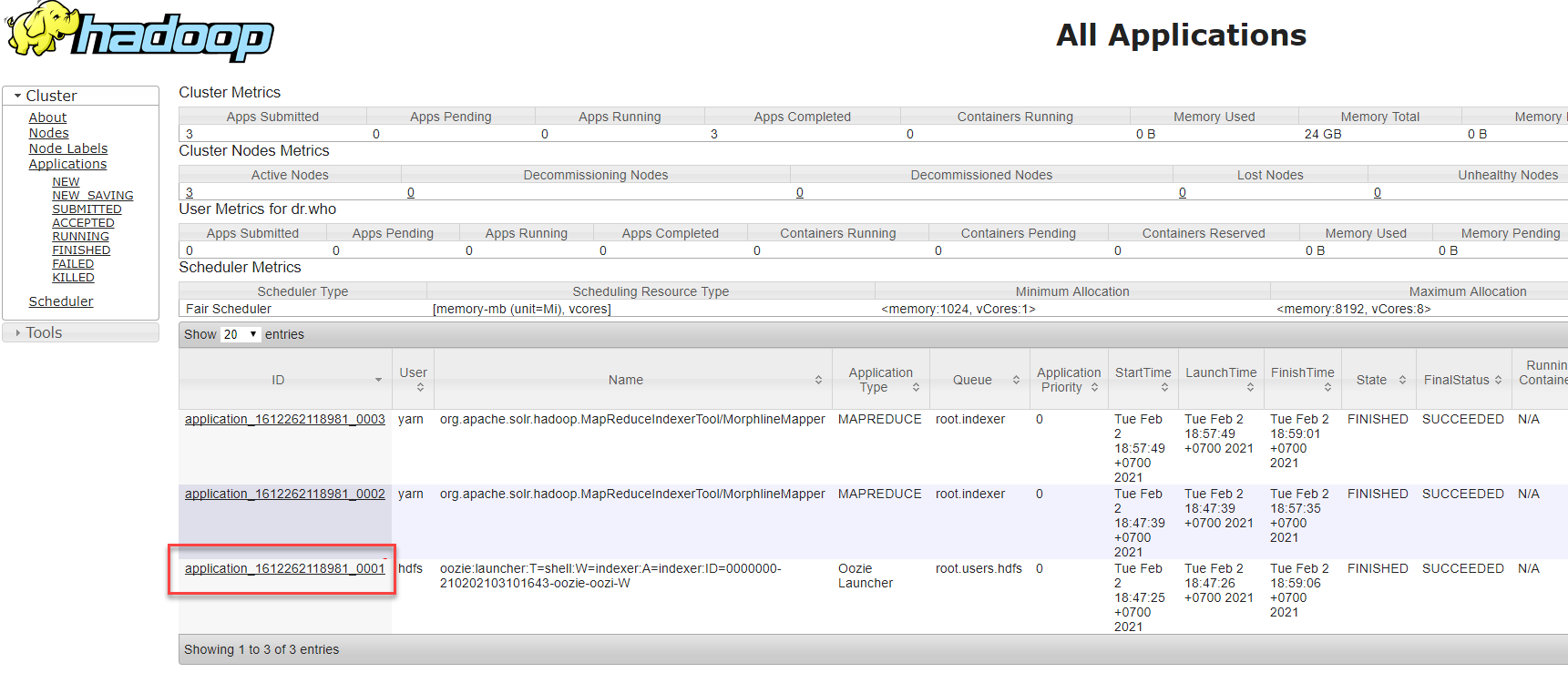Sort by FinalStatus column arrows
The height and width of the screenshot is (673, 1568).
click(x=1498, y=380)
